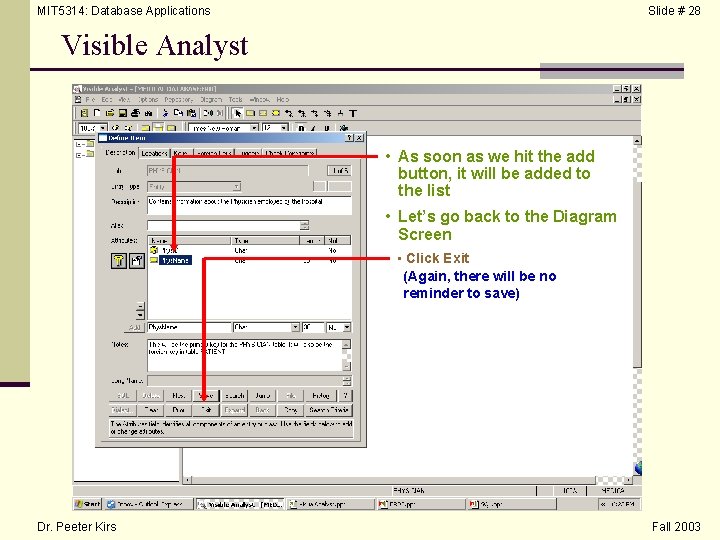Click the Visible Analyst taskbar button
720x540 pixels.
point(240,504)
